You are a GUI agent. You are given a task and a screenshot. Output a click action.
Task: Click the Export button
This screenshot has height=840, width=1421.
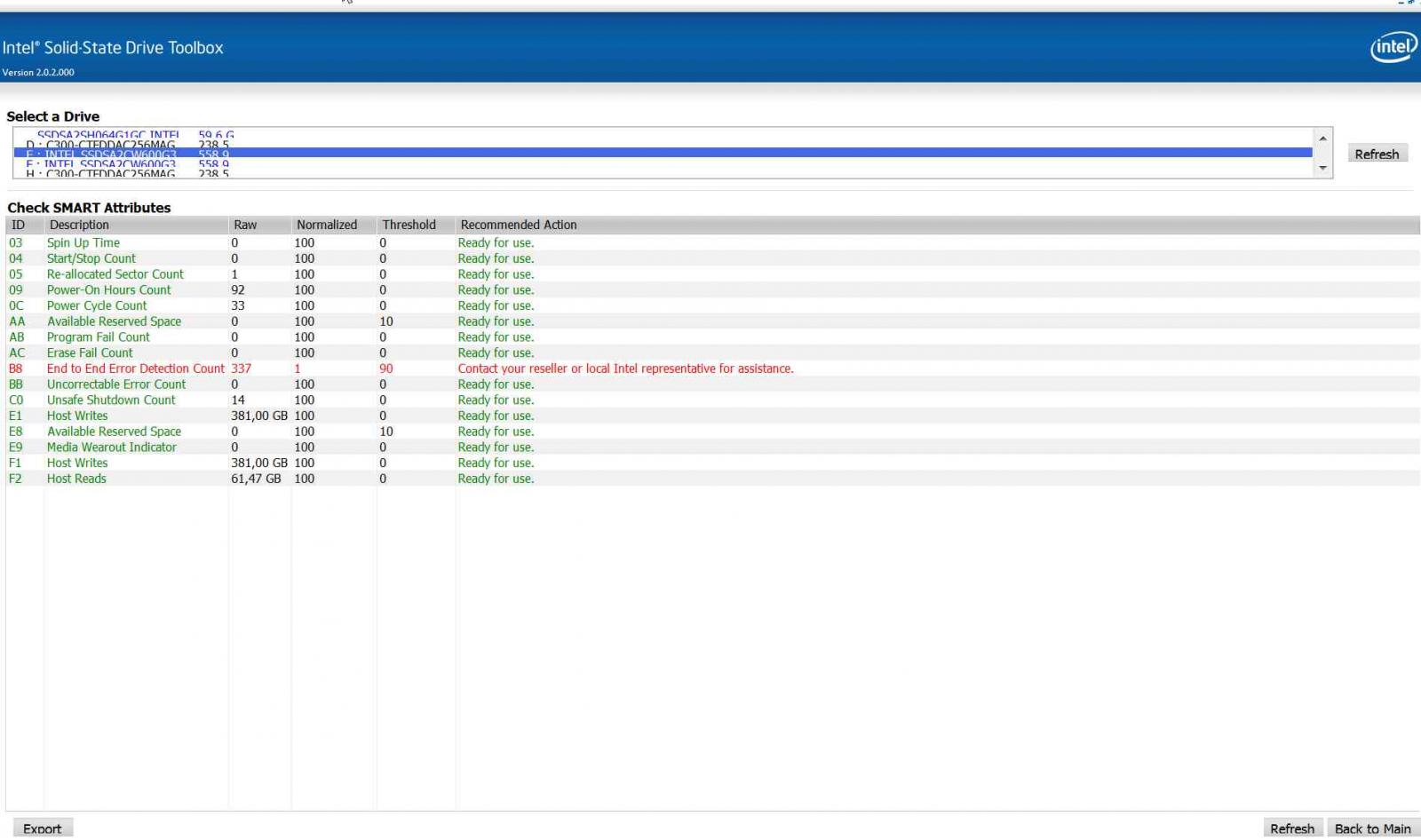point(43,828)
